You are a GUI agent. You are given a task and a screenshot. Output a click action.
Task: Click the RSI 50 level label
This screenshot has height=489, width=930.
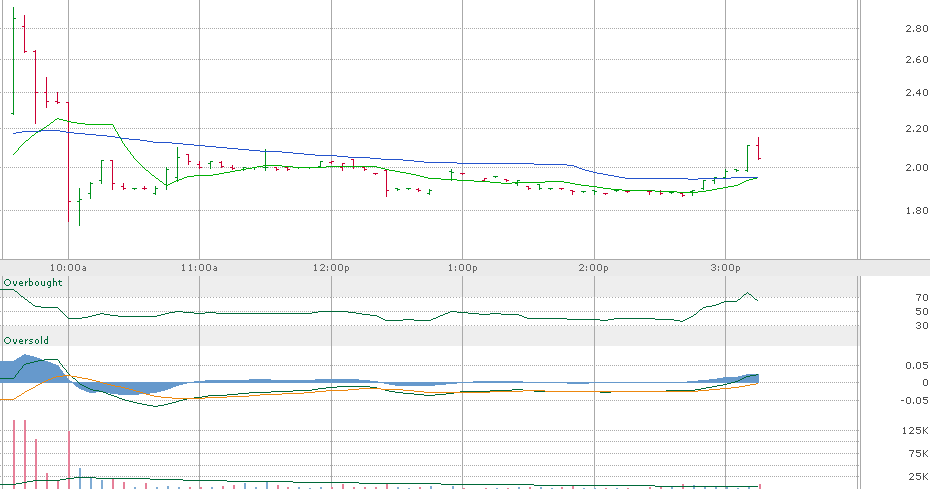922,312
